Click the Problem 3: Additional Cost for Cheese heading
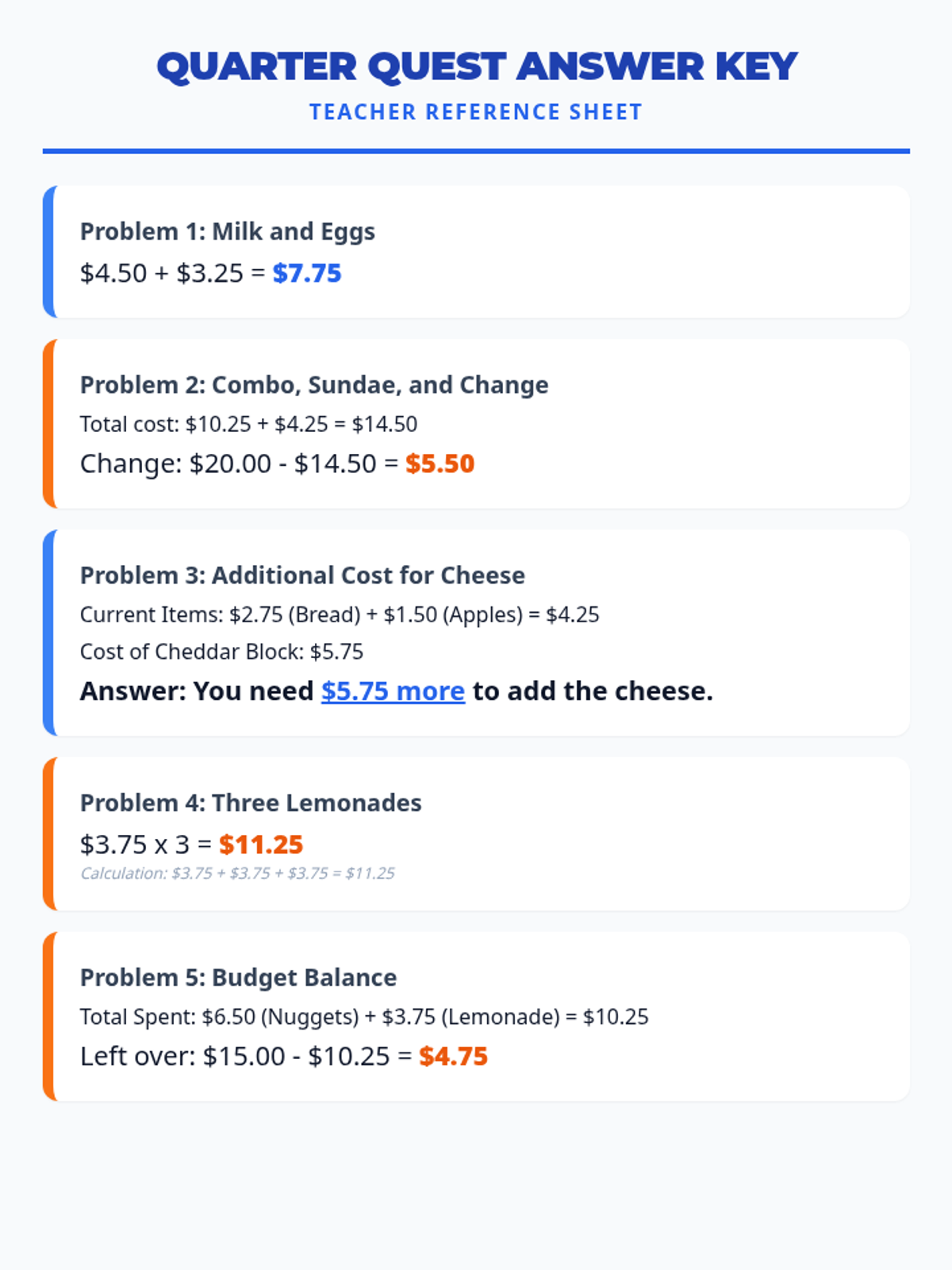952x1270 pixels. click(302, 575)
